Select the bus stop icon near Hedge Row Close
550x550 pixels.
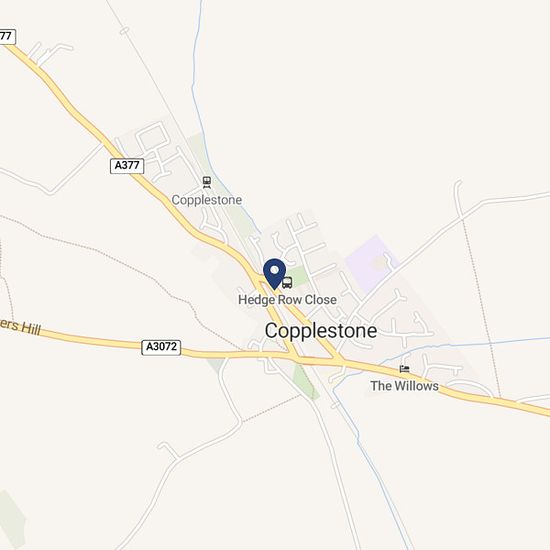click(x=287, y=282)
